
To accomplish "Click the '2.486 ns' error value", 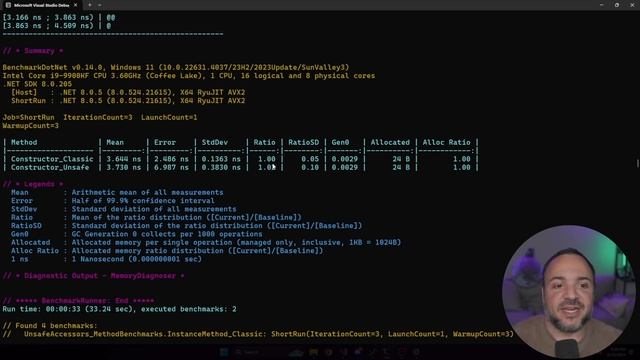I will (171, 159).
